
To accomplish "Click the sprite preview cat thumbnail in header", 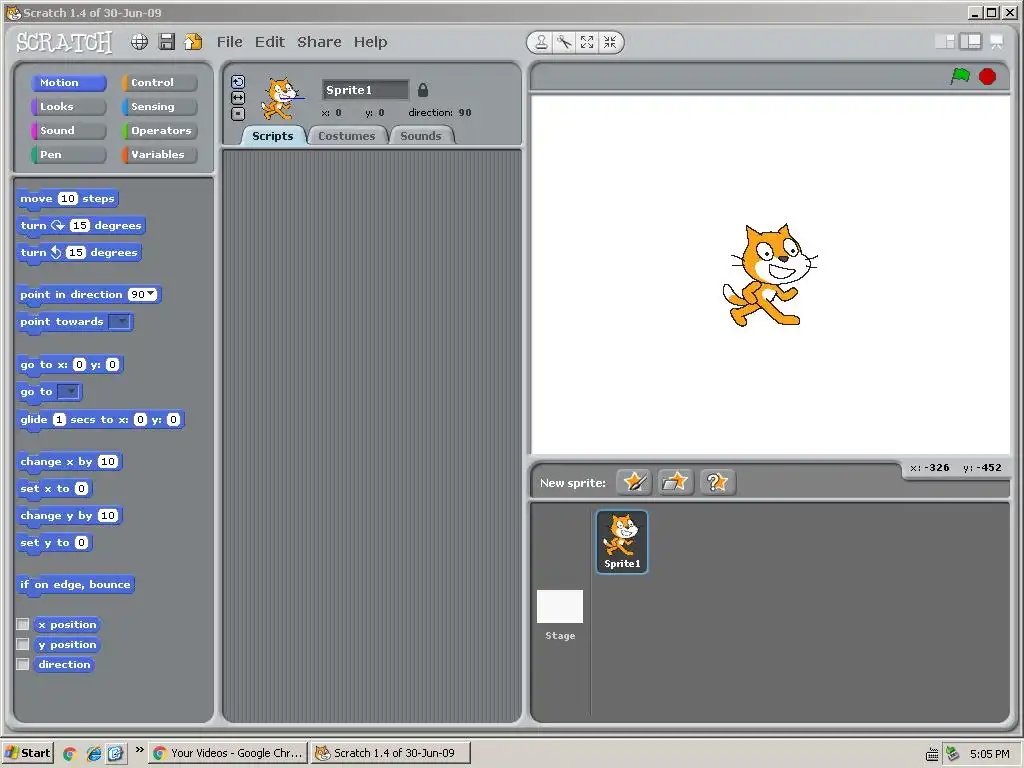I will coord(282,98).
